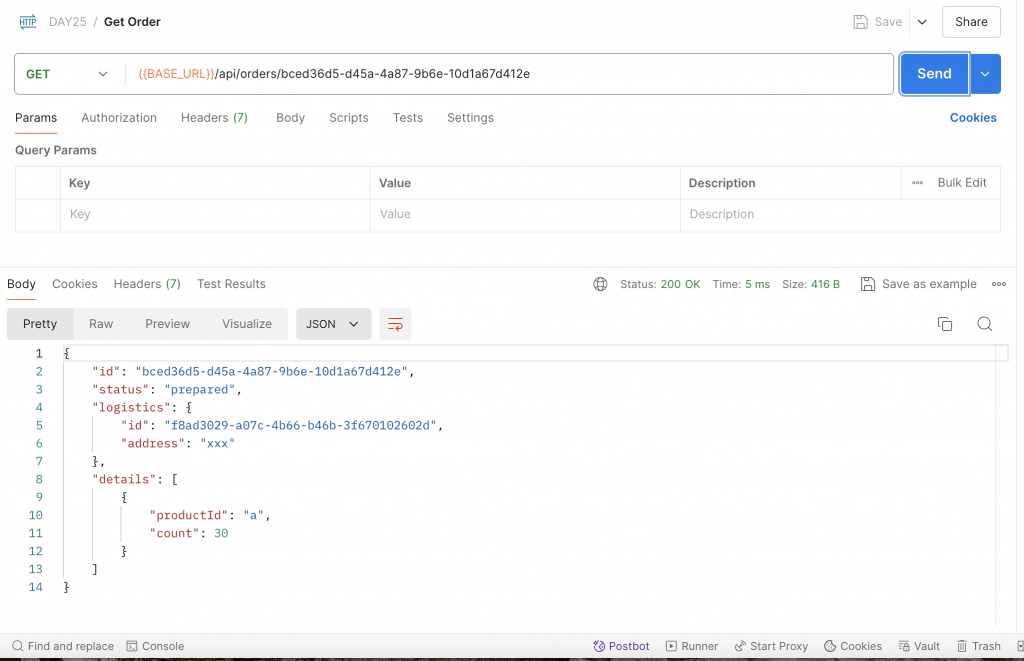Expand the Save options chevron
The image size is (1024, 661).
click(921, 22)
